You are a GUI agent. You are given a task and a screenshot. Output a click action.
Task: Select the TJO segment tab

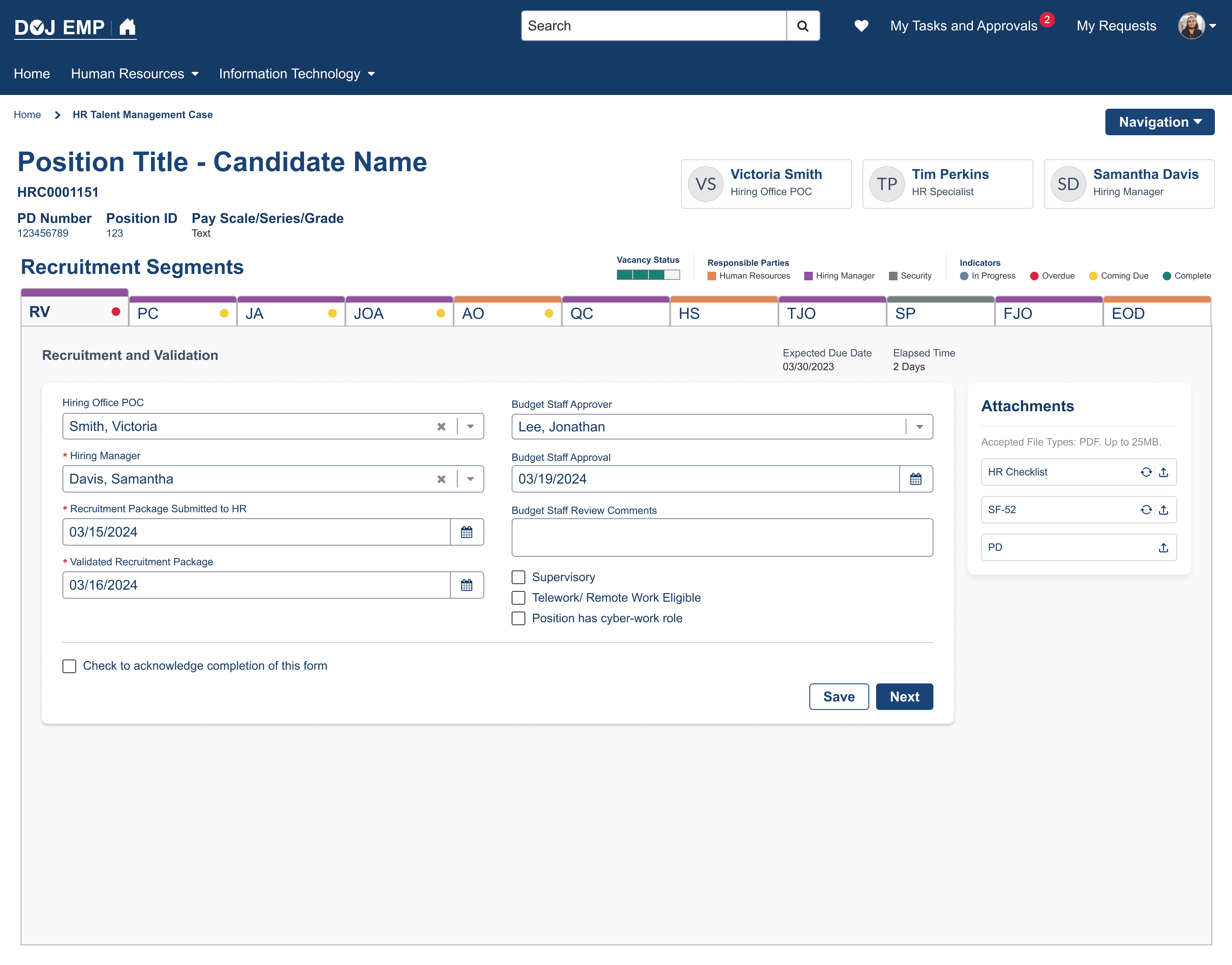832,312
